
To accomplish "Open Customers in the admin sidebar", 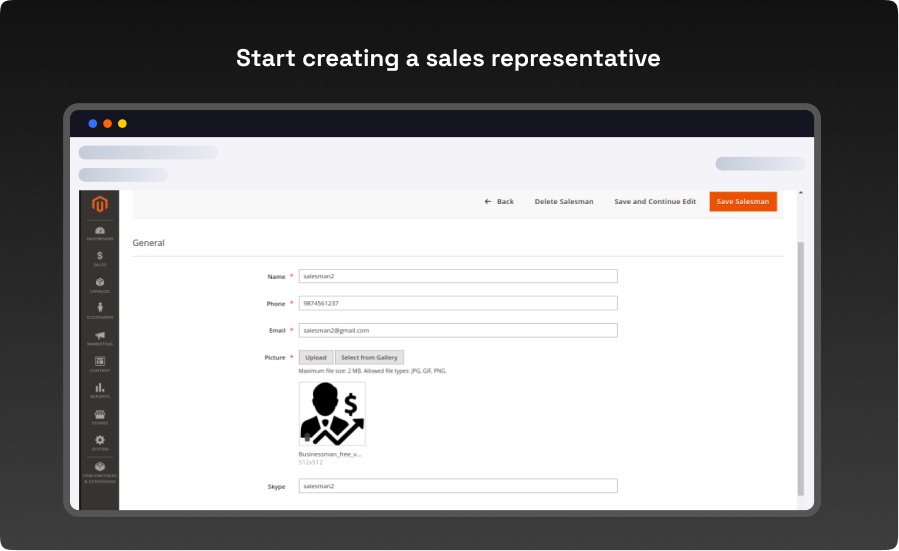I will [x=100, y=311].
